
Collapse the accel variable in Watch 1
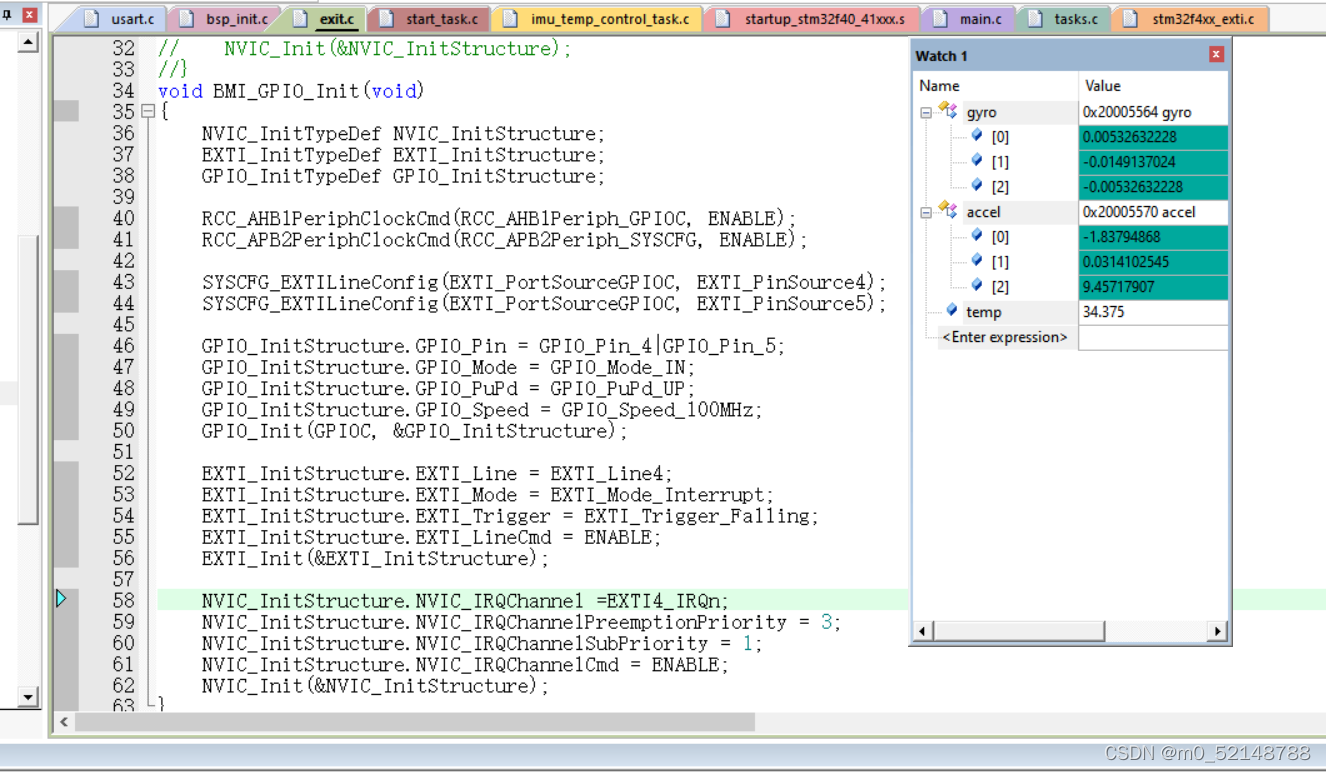click(x=926, y=212)
